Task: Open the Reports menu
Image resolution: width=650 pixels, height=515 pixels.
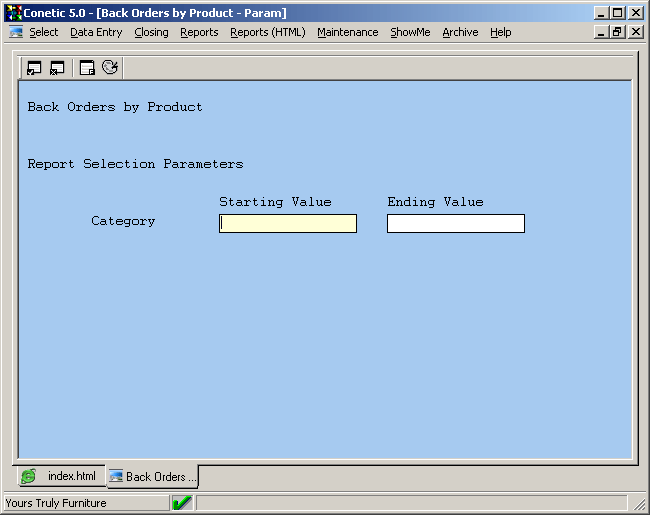Action: click(199, 32)
